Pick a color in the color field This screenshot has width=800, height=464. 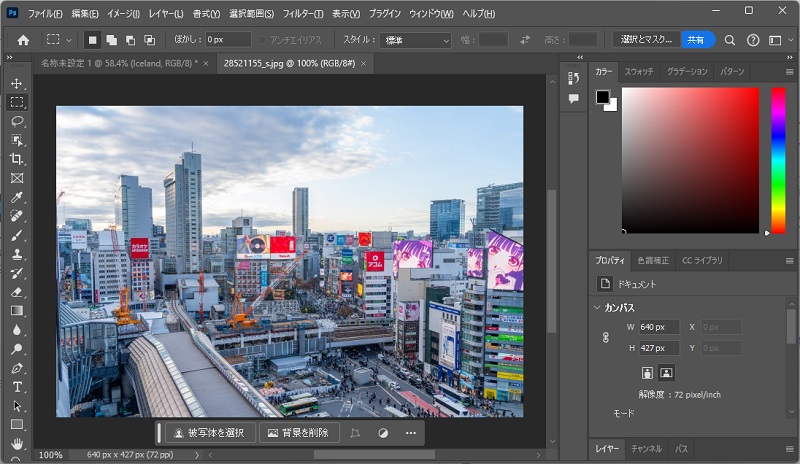pos(690,160)
